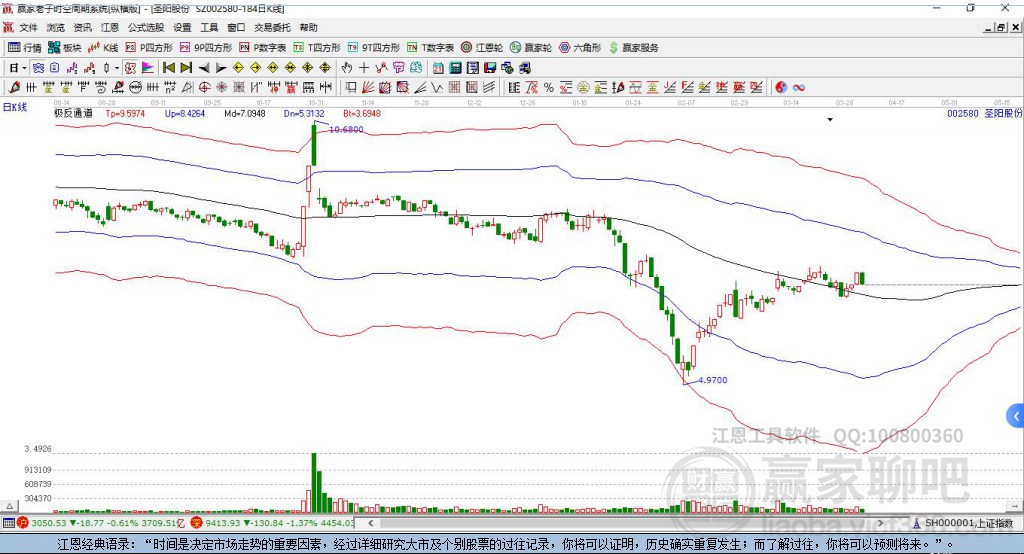Click the last yellow diamond arrow icon
The image size is (1024, 554).
coord(325,68)
